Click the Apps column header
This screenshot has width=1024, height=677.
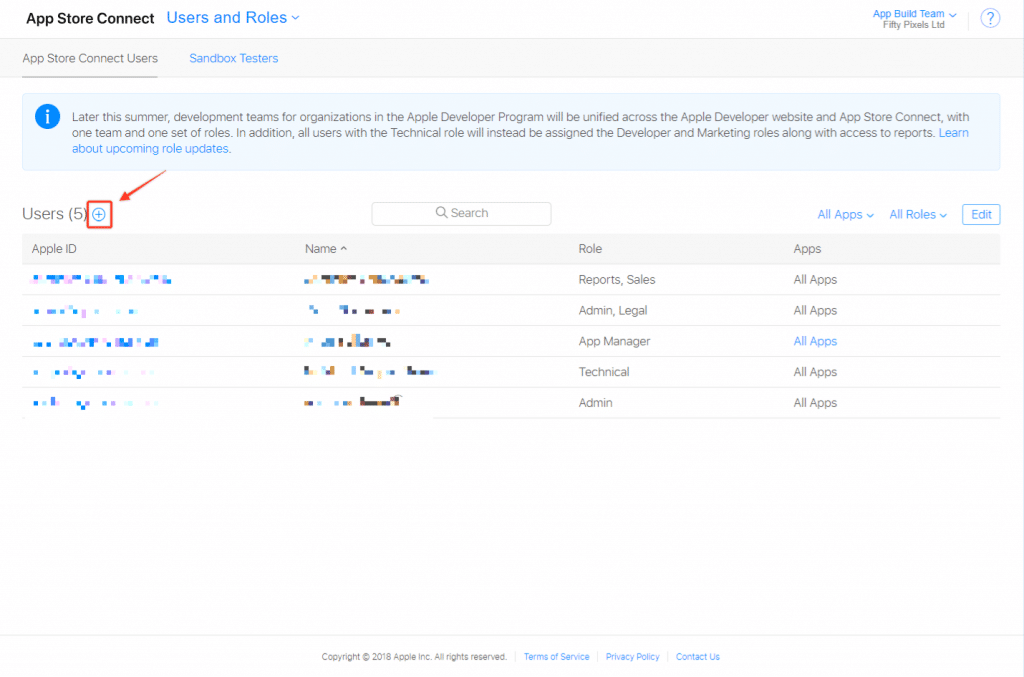[807, 249]
